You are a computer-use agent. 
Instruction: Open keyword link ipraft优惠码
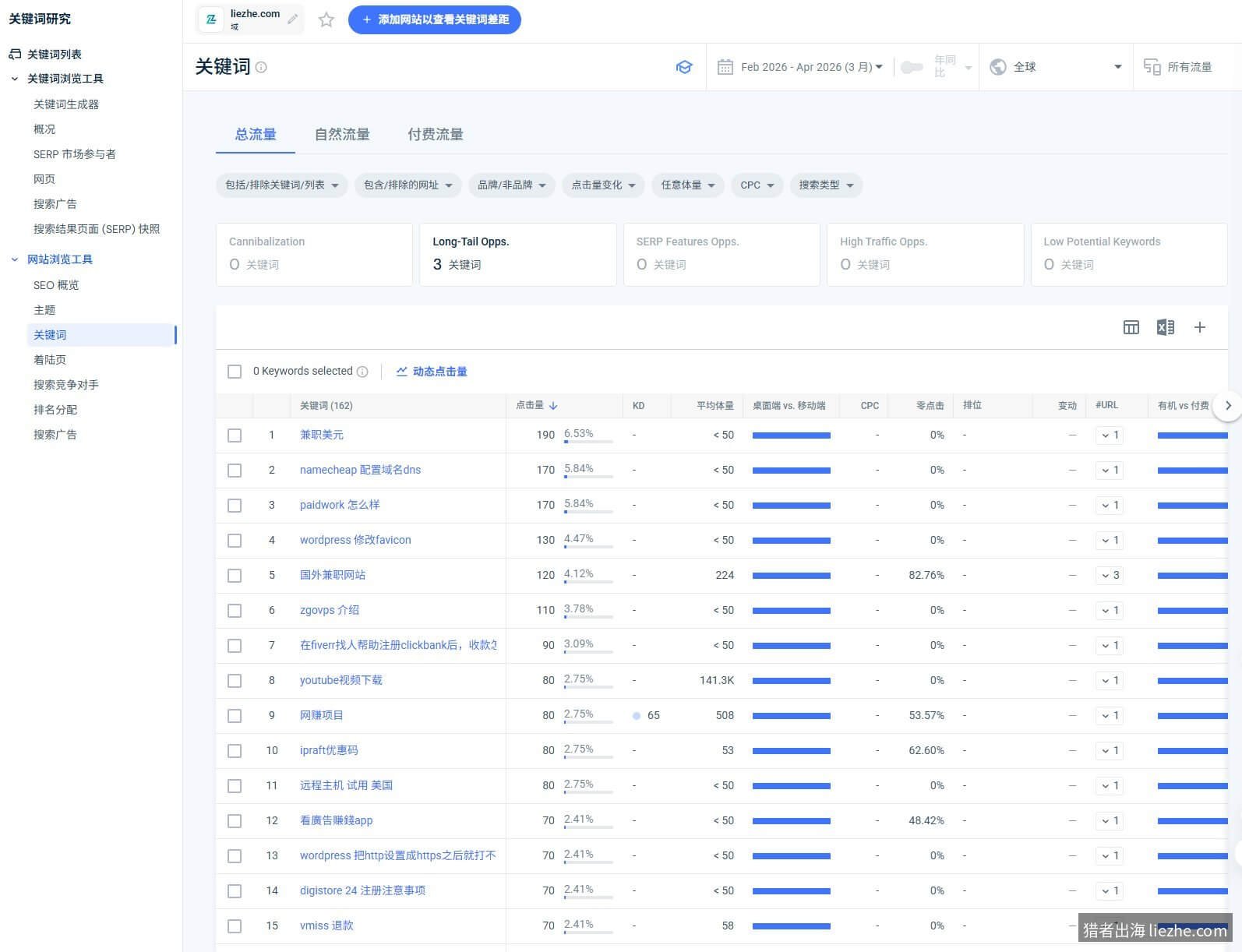329,750
